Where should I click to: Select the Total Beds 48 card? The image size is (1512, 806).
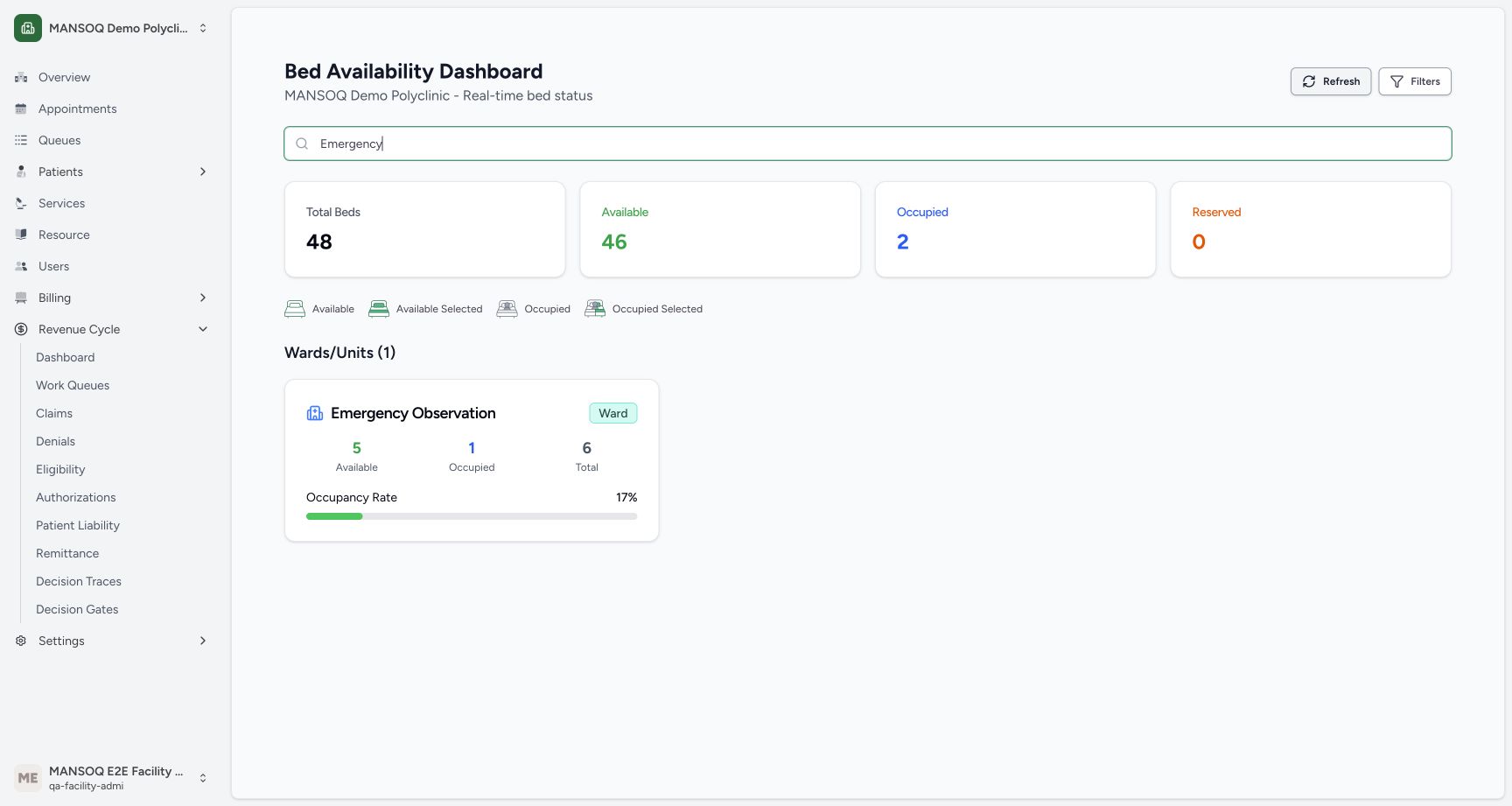425,229
